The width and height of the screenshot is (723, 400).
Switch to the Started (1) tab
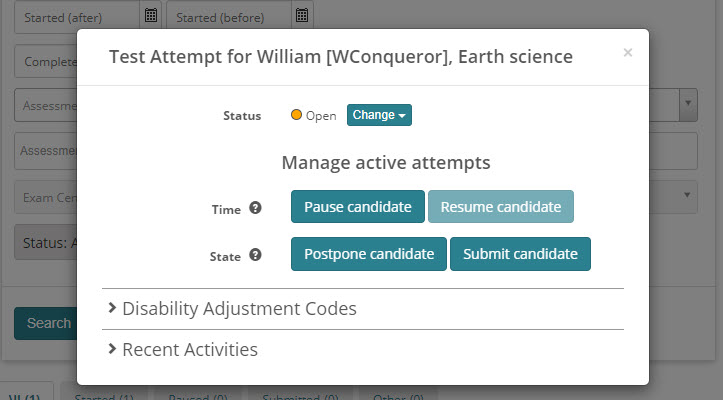pyautogui.click(x=103, y=396)
